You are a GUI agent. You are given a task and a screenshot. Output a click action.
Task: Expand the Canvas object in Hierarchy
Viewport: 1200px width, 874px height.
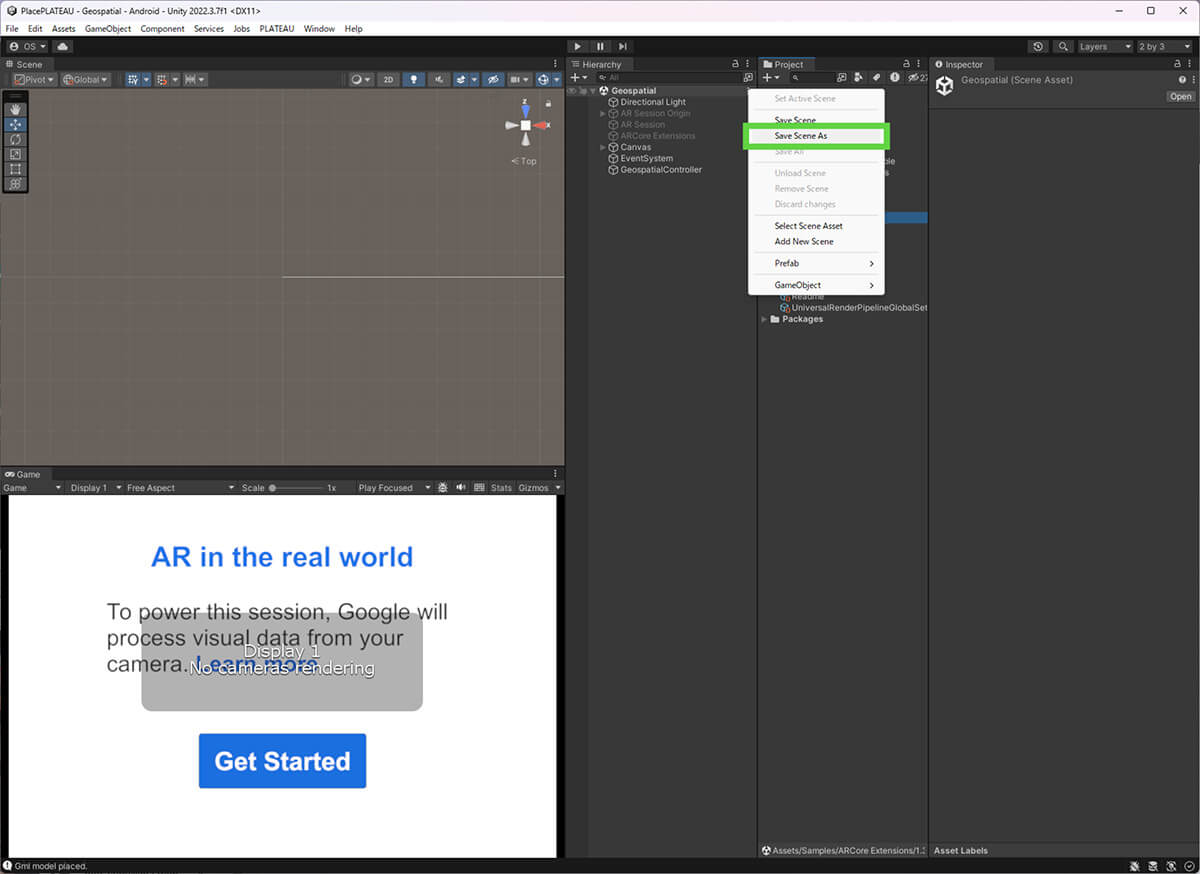[603, 147]
